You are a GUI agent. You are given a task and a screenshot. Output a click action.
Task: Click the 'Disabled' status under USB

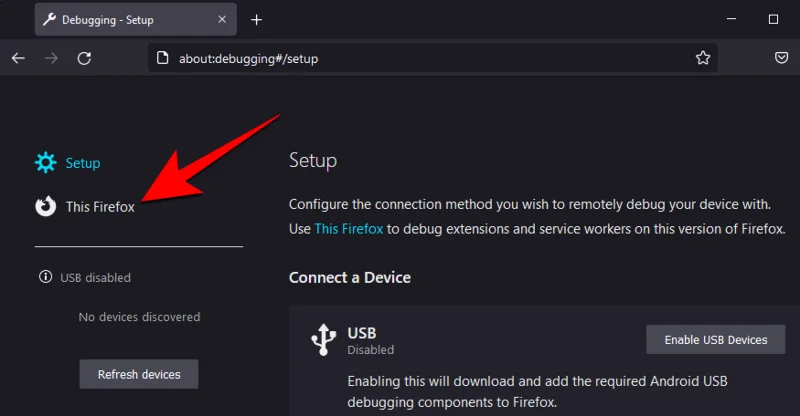[370, 350]
